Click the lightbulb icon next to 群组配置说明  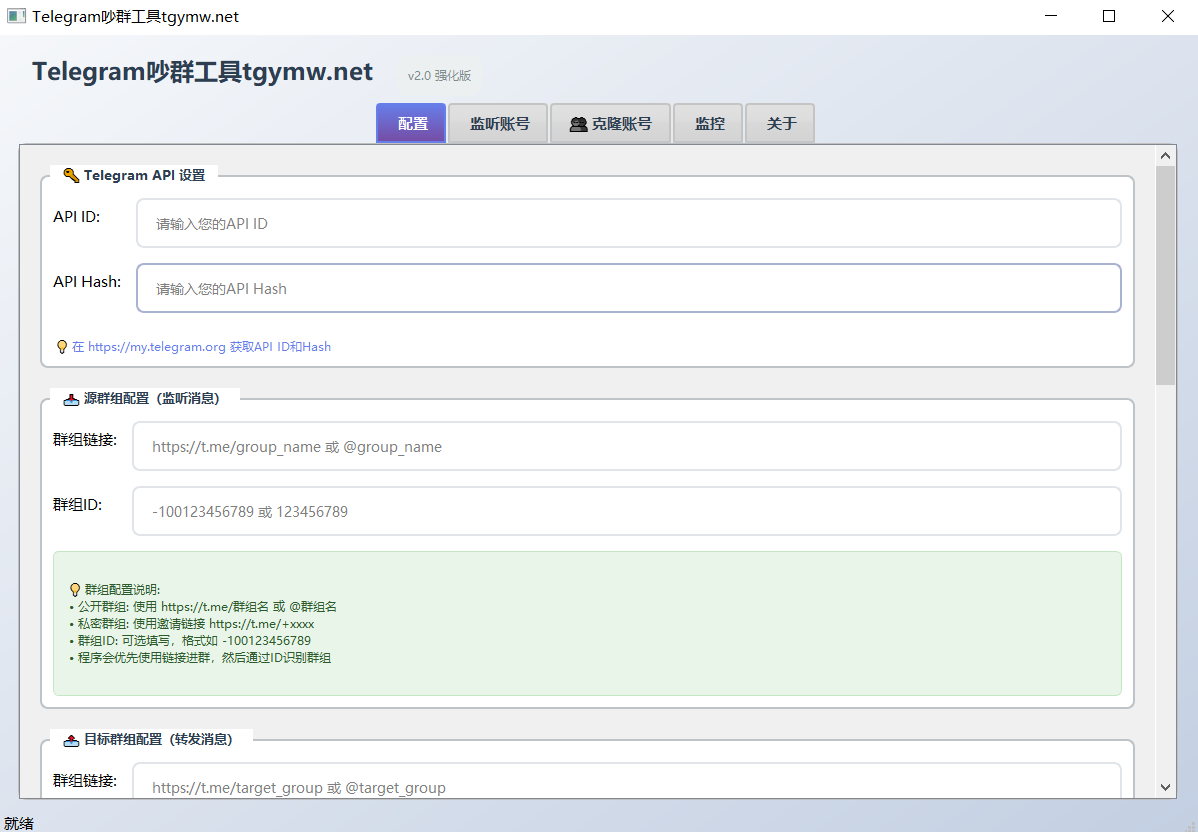(x=75, y=590)
